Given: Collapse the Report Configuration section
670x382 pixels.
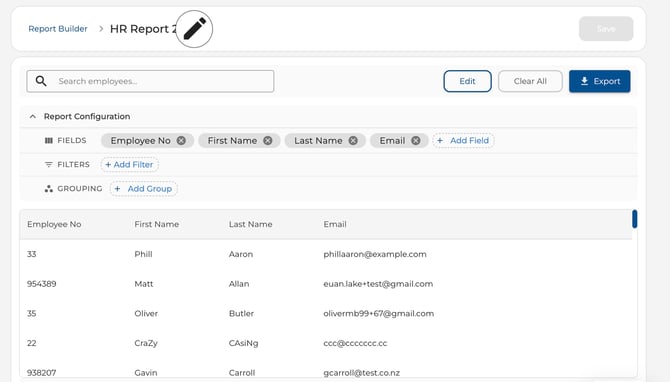Looking at the screenshot, I should tap(32, 116).
